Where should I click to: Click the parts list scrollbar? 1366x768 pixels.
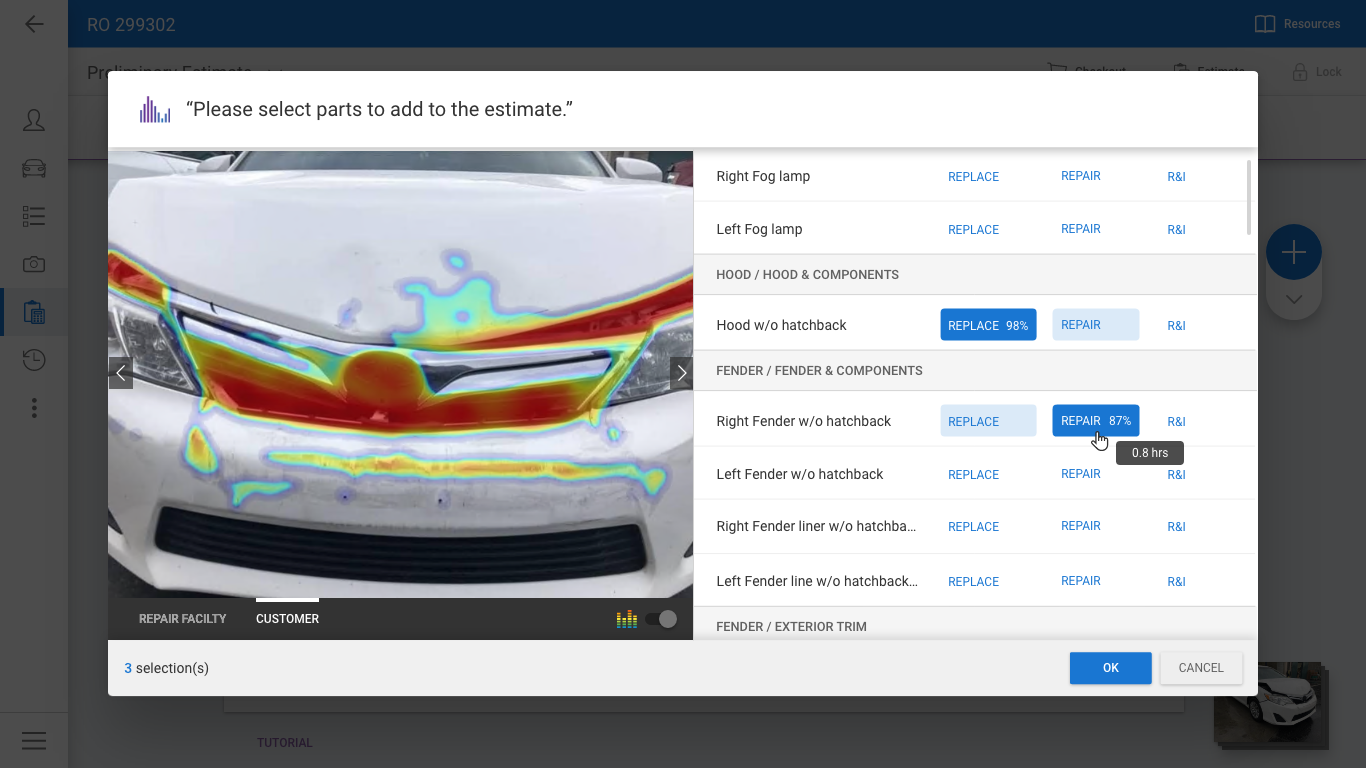(1248, 197)
